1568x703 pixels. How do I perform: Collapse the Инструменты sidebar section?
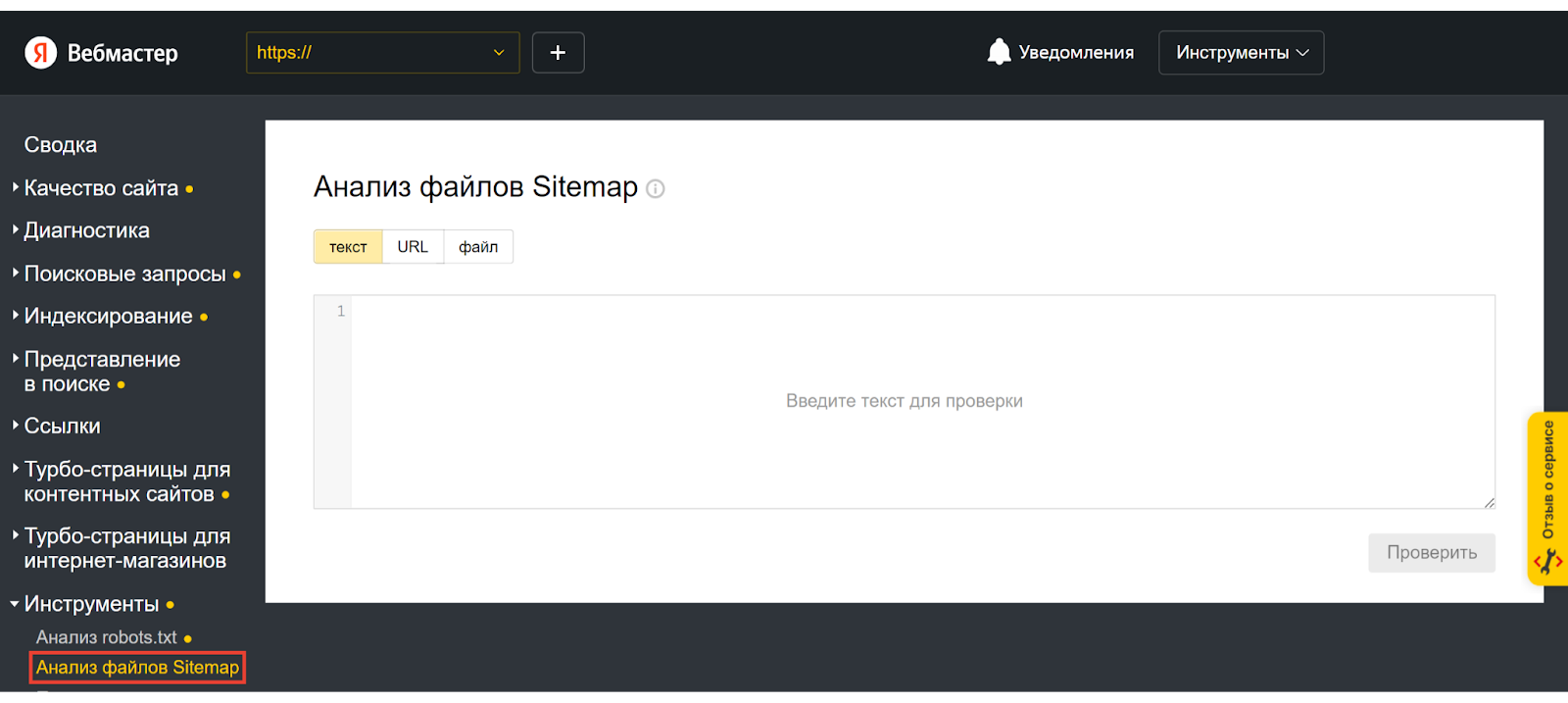click(91, 604)
